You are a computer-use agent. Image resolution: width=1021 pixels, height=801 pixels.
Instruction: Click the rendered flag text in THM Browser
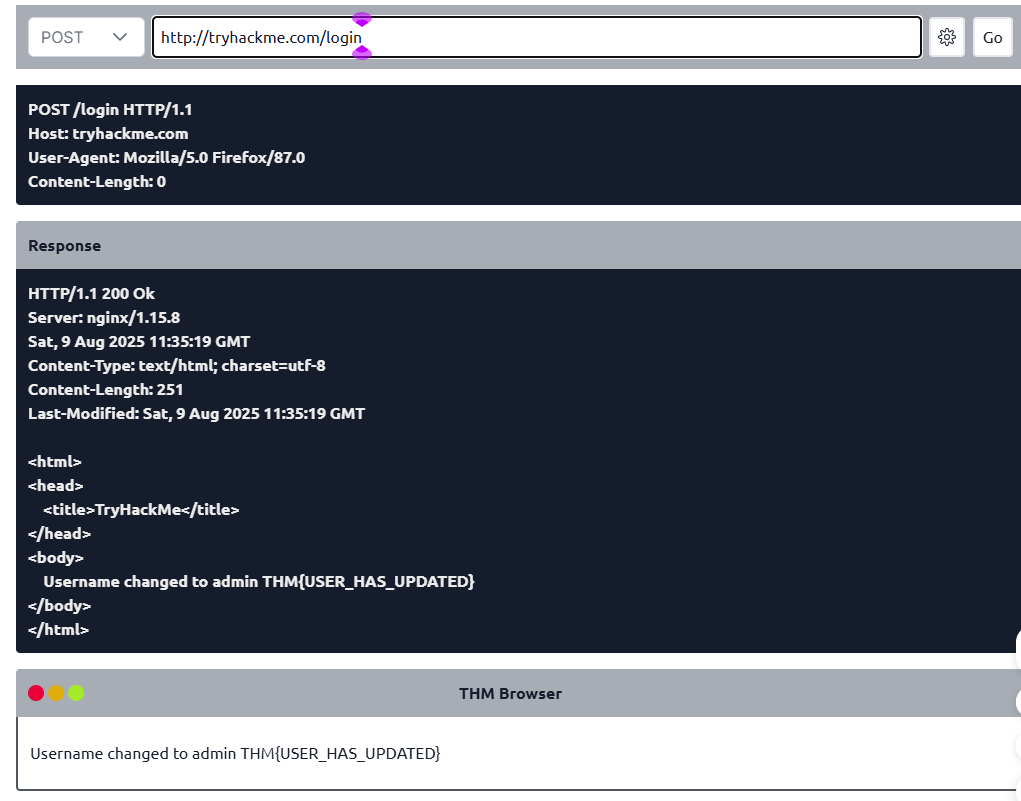[x=340, y=753]
